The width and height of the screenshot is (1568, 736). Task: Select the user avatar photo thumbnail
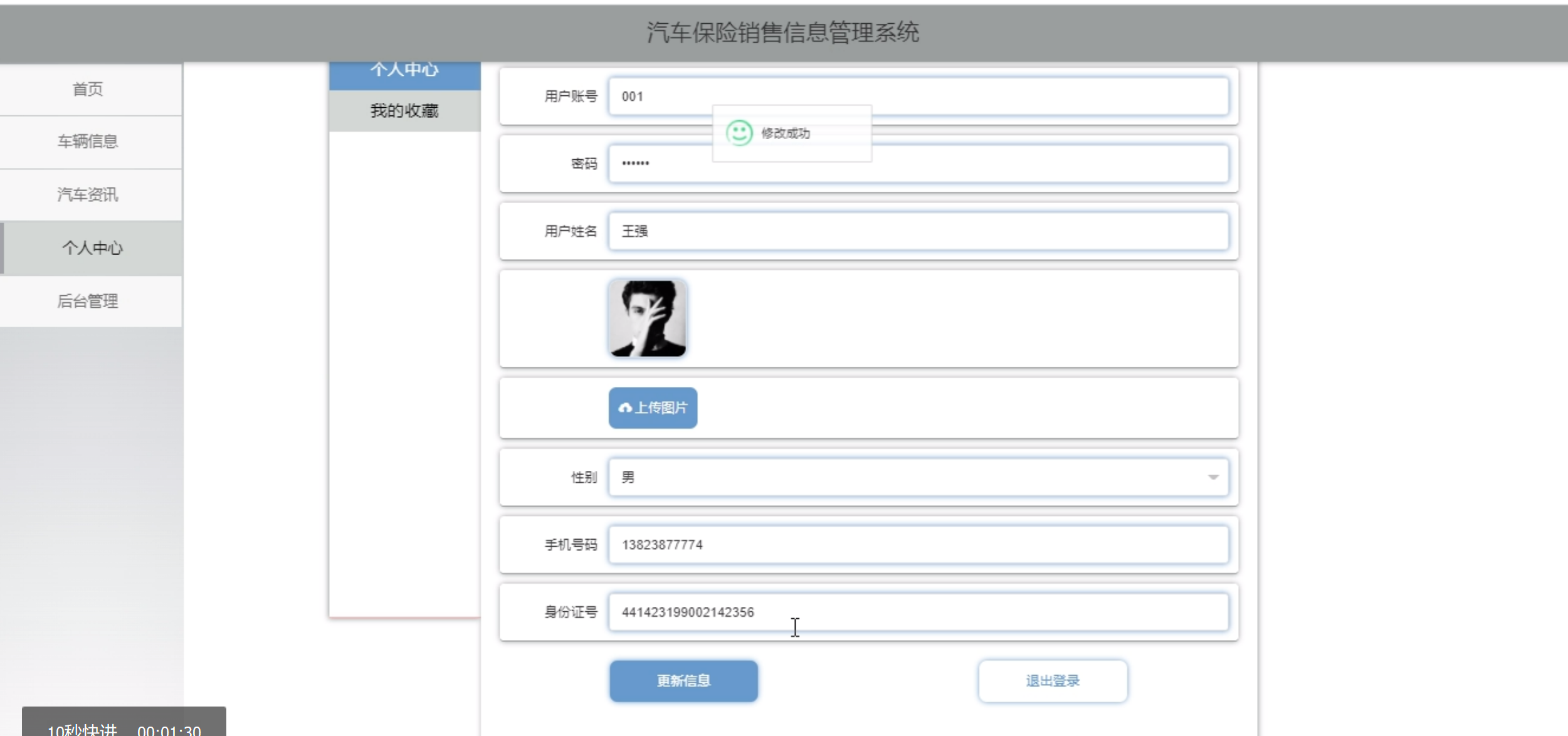[x=648, y=318]
